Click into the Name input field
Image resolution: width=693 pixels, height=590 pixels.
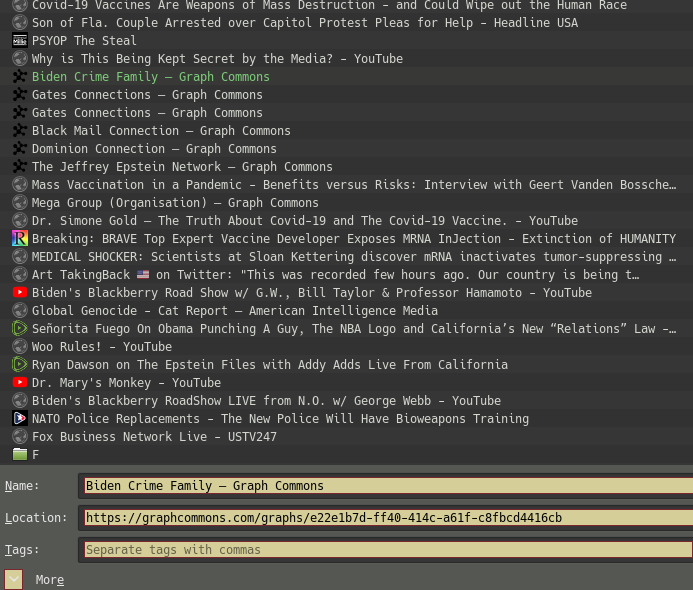point(388,486)
